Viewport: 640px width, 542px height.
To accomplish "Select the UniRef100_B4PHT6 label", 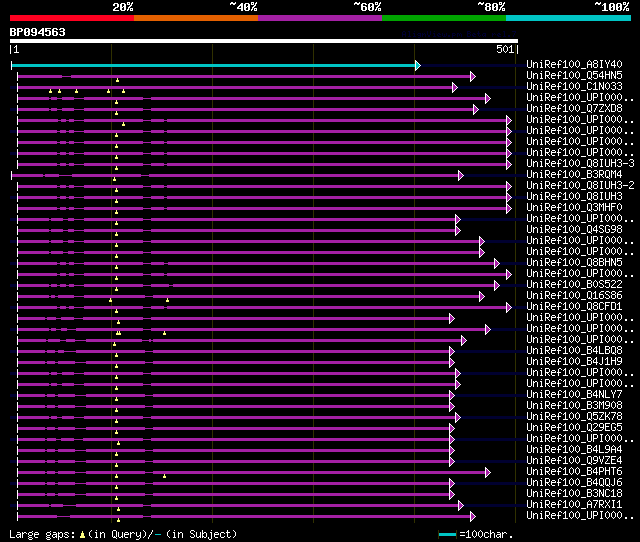I will pyautogui.click(x=574, y=472).
